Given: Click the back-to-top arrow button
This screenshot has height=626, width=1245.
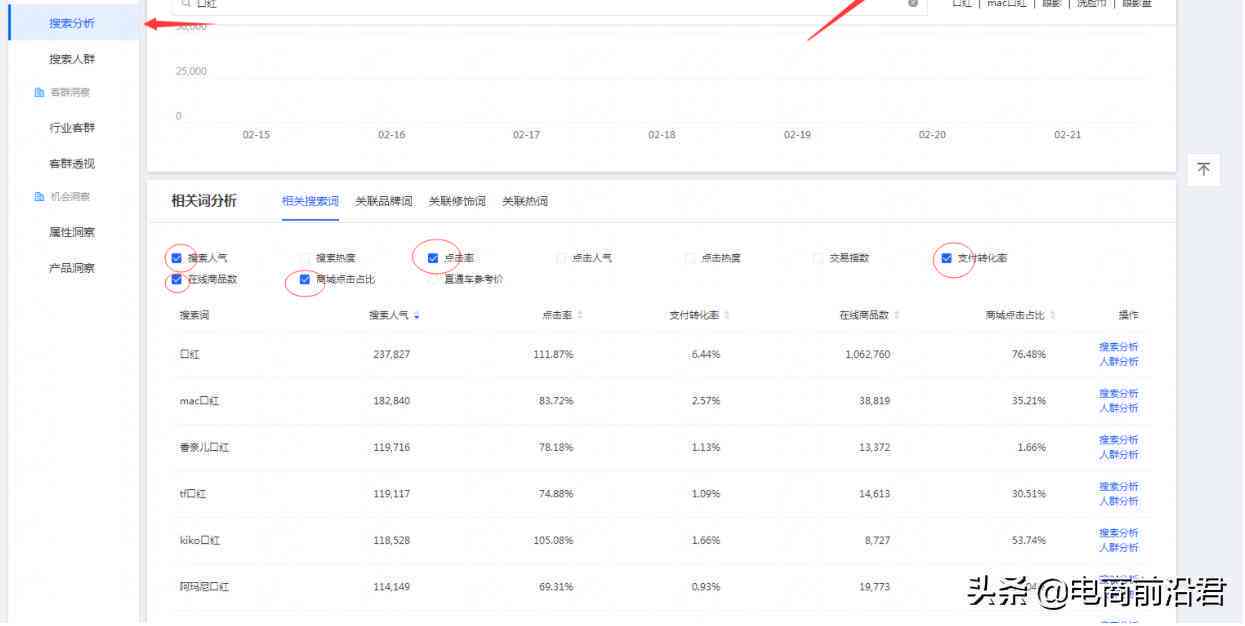Looking at the screenshot, I should pos(1203,170).
